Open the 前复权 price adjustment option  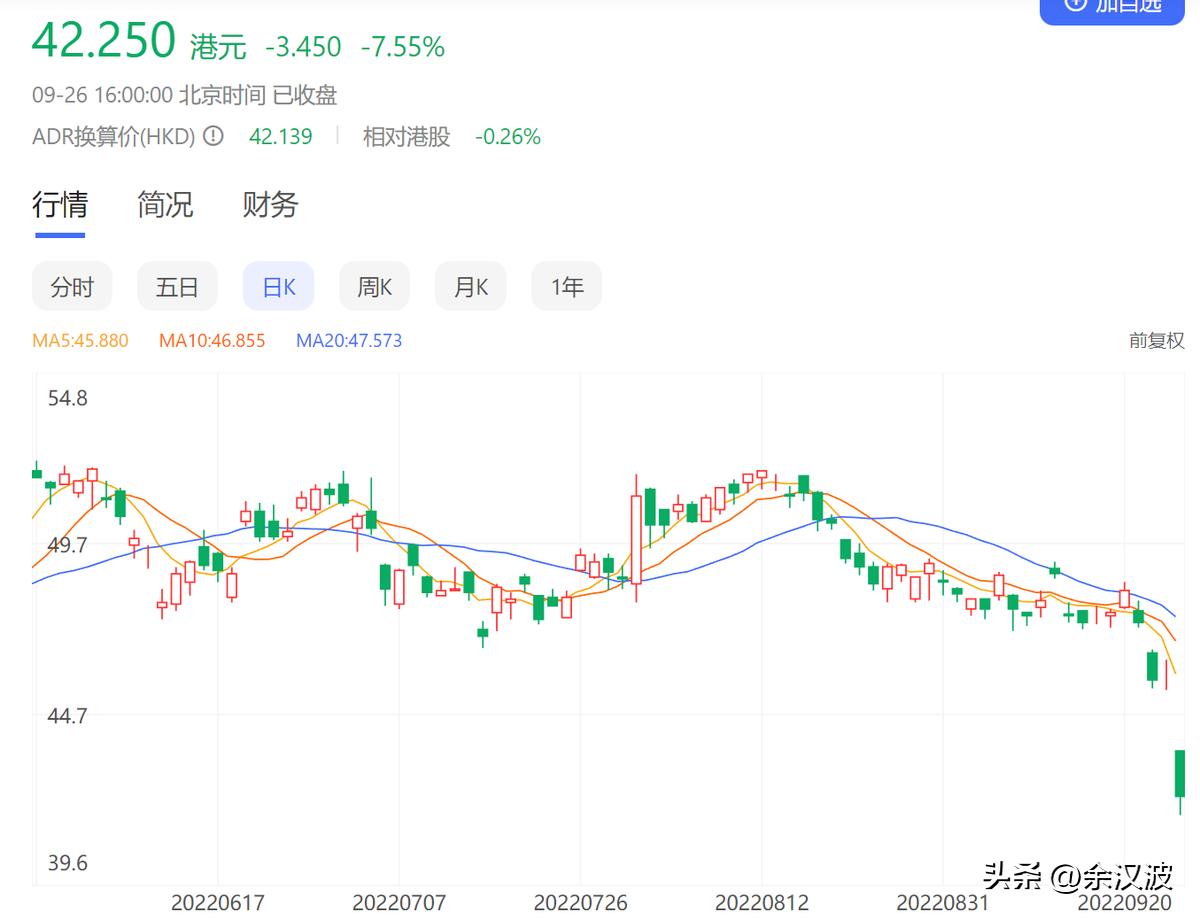(1157, 340)
